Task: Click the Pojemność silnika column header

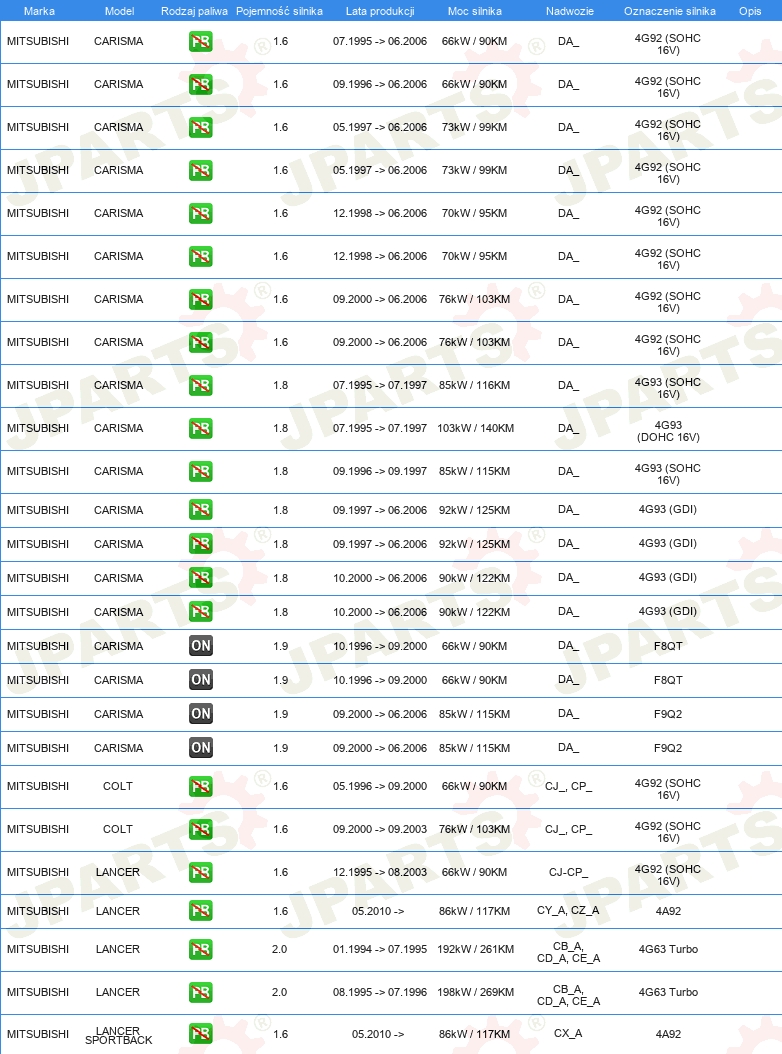Action: point(279,11)
